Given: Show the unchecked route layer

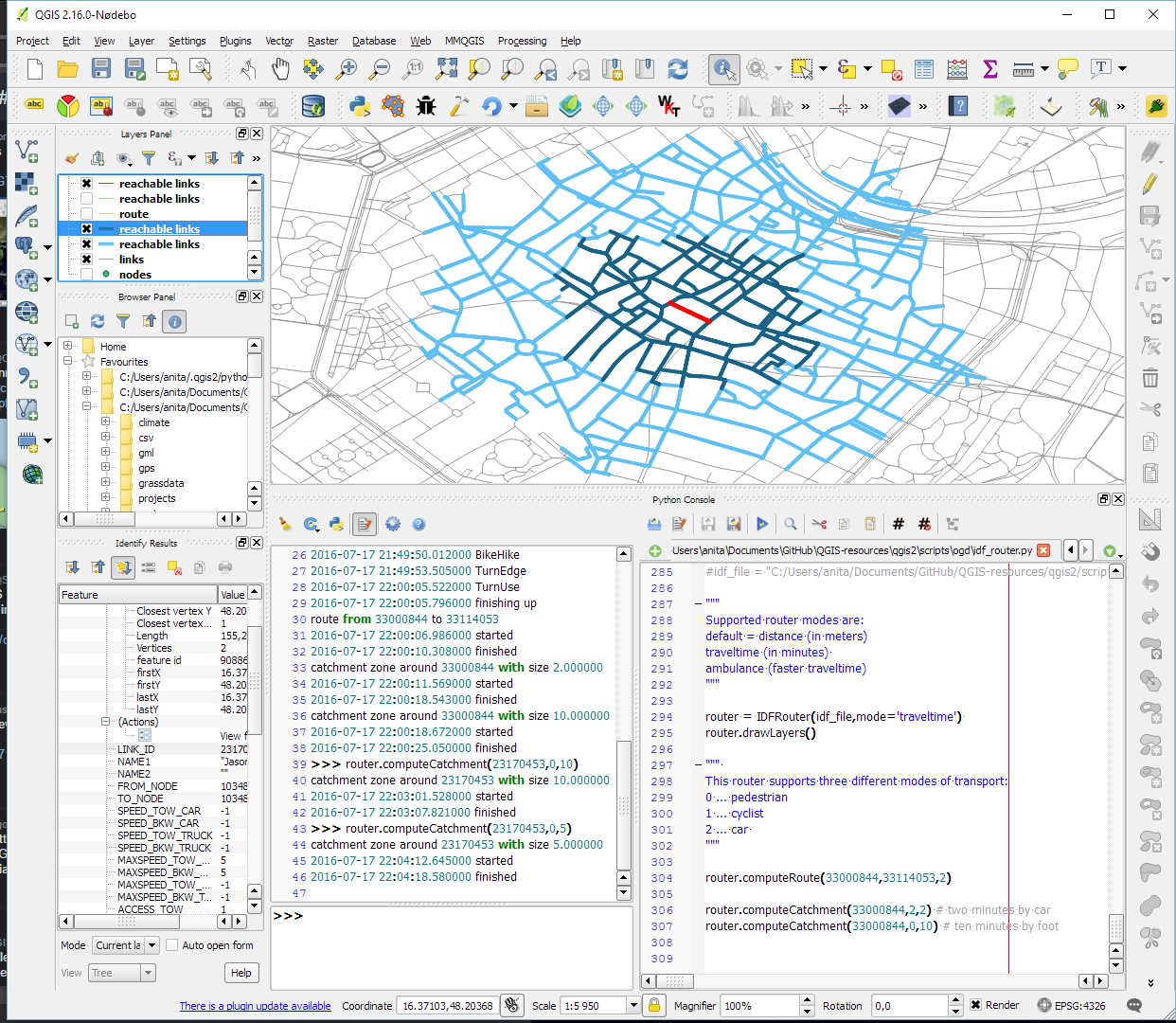Looking at the screenshot, I should point(86,214).
